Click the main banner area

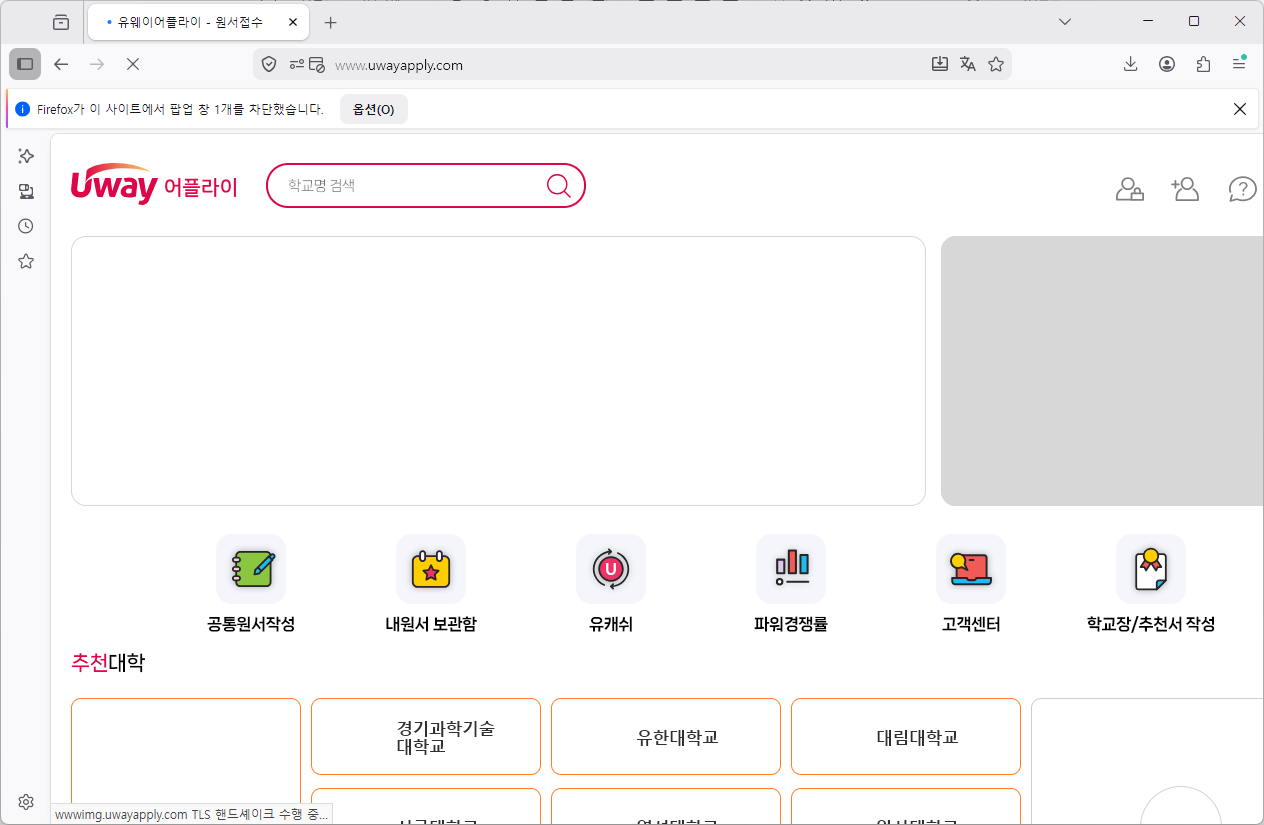click(498, 371)
